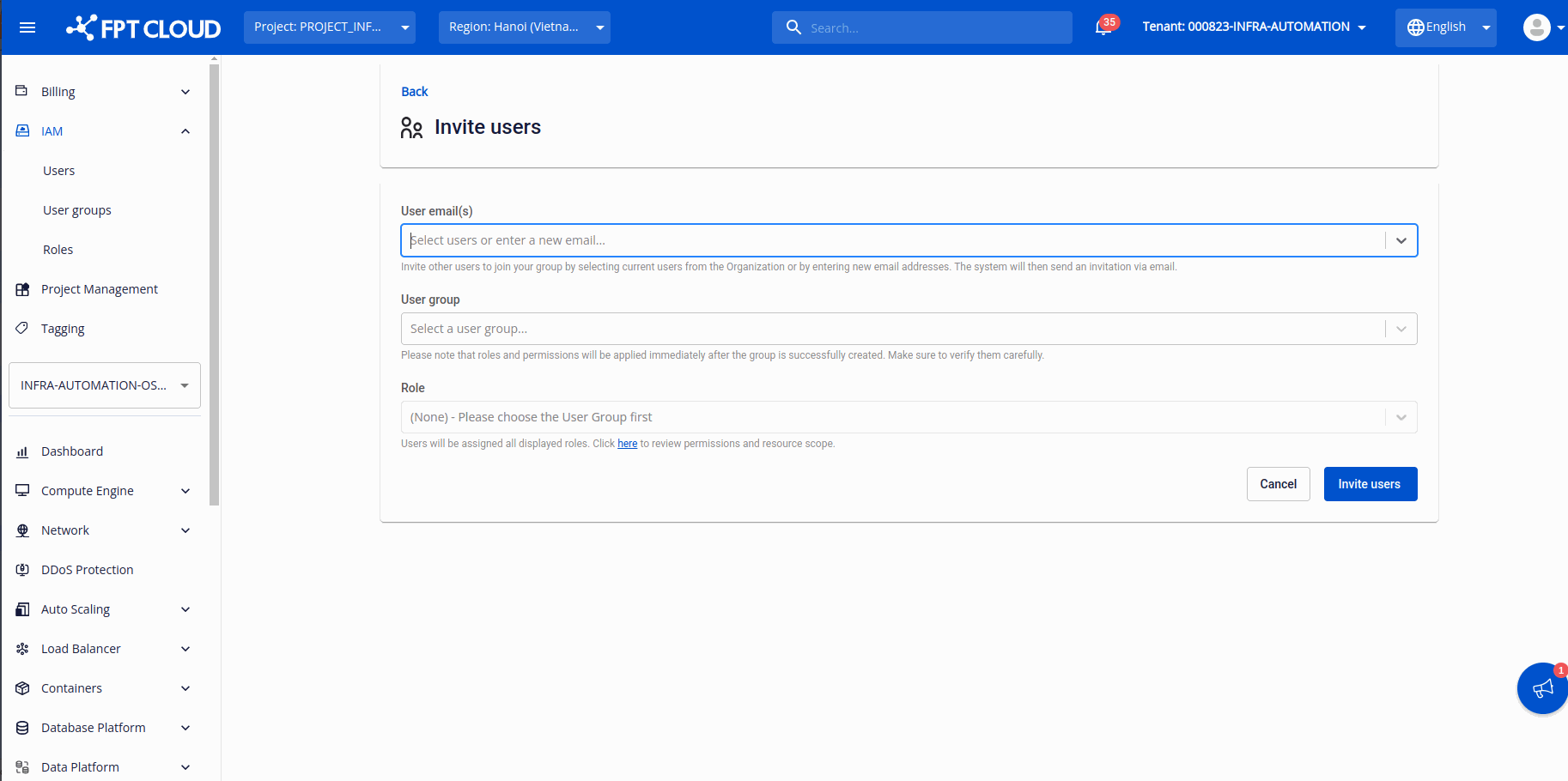Open the INFRA-AUTOMATION-OS project dropdown
This screenshot has width=1568, height=781.
[x=105, y=385]
